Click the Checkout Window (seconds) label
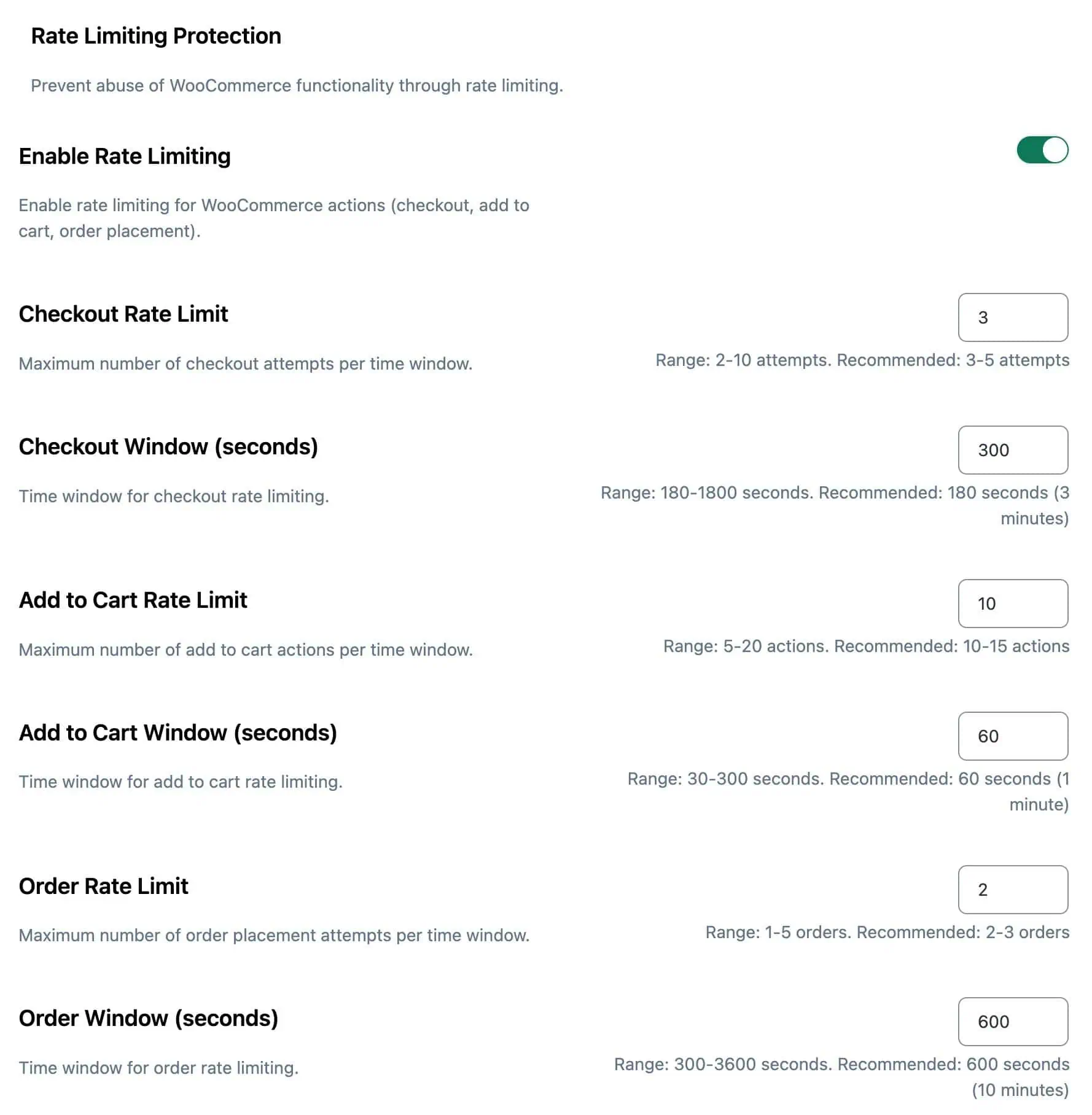This screenshot has width=1092, height=1115. click(x=168, y=447)
